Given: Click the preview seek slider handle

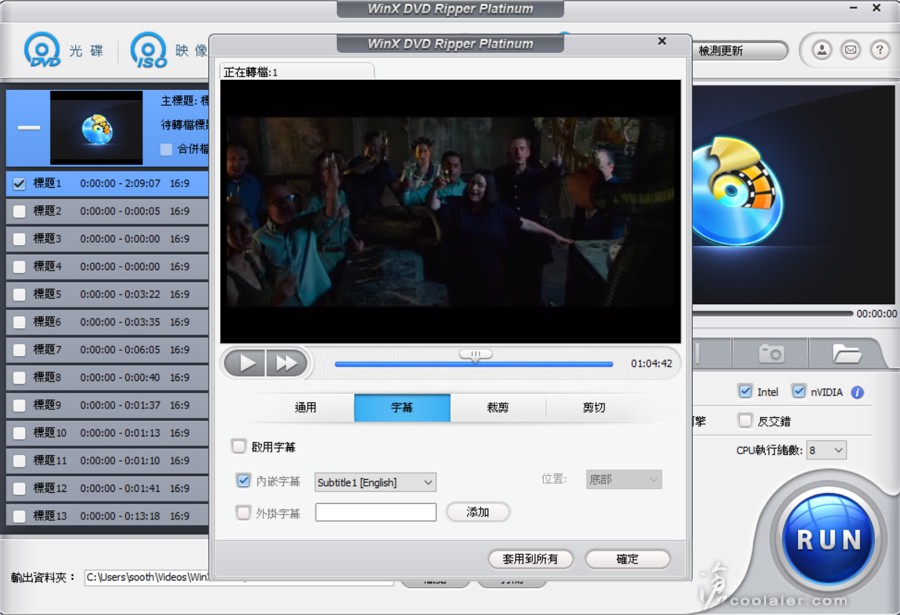Looking at the screenshot, I should tap(475, 355).
